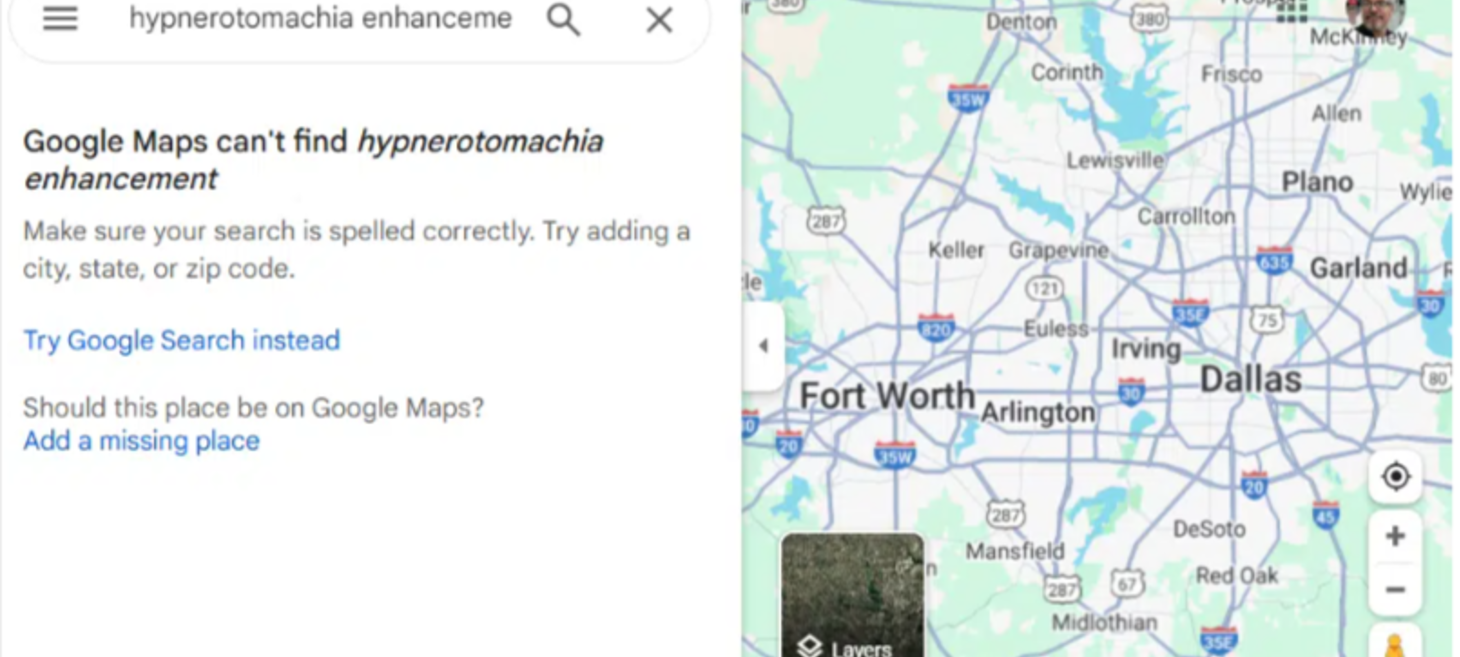Zoom out with the minus button
Screen dimensions: 1460x657
tap(1395, 589)
